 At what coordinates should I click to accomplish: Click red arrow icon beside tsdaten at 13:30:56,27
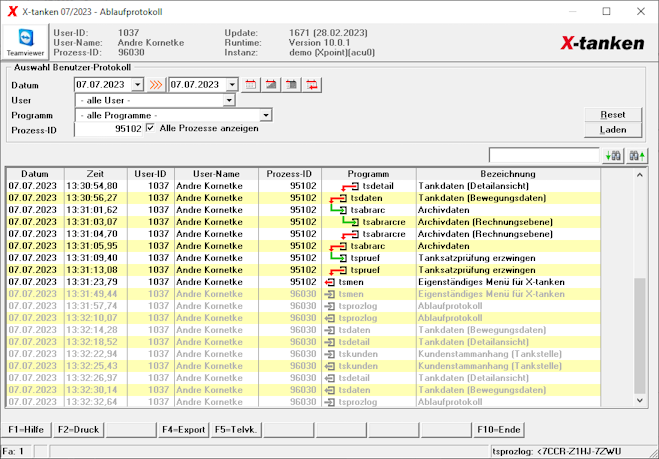338,198
